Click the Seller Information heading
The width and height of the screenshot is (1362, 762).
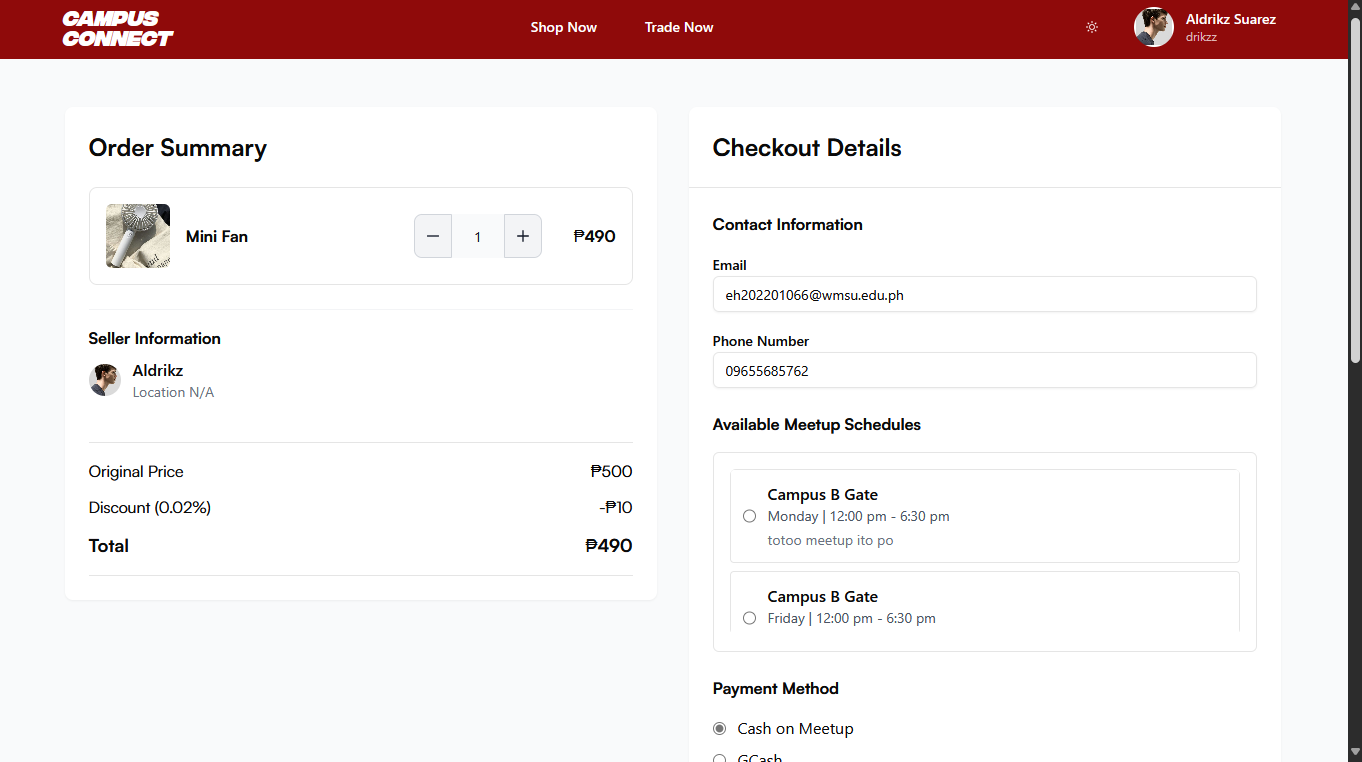[x=155, y=338]
